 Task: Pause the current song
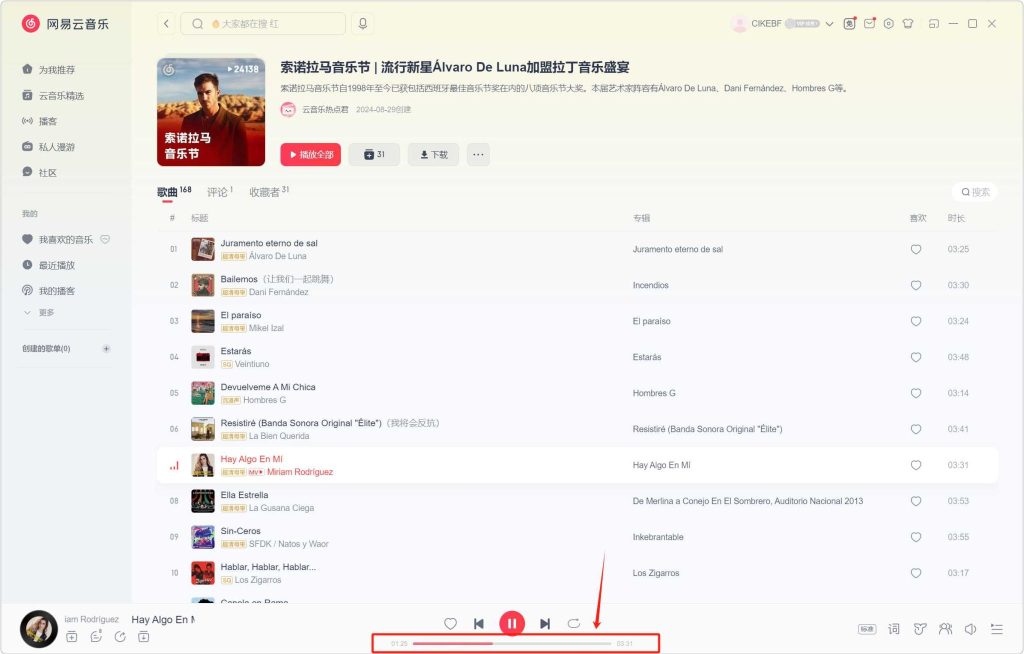(512, 623)
